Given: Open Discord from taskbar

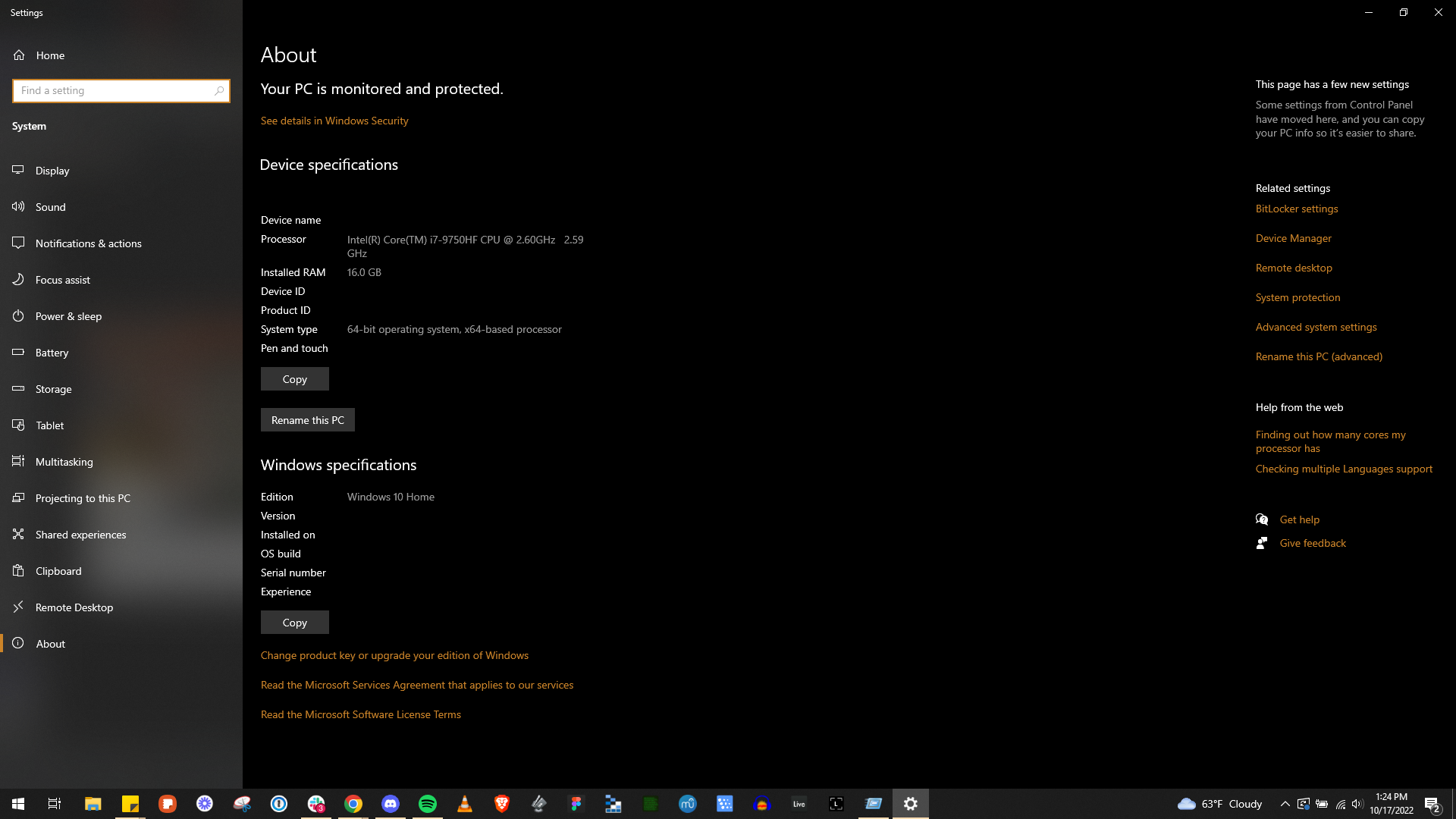Looking at the screenshot, I should tap(391, 804).
